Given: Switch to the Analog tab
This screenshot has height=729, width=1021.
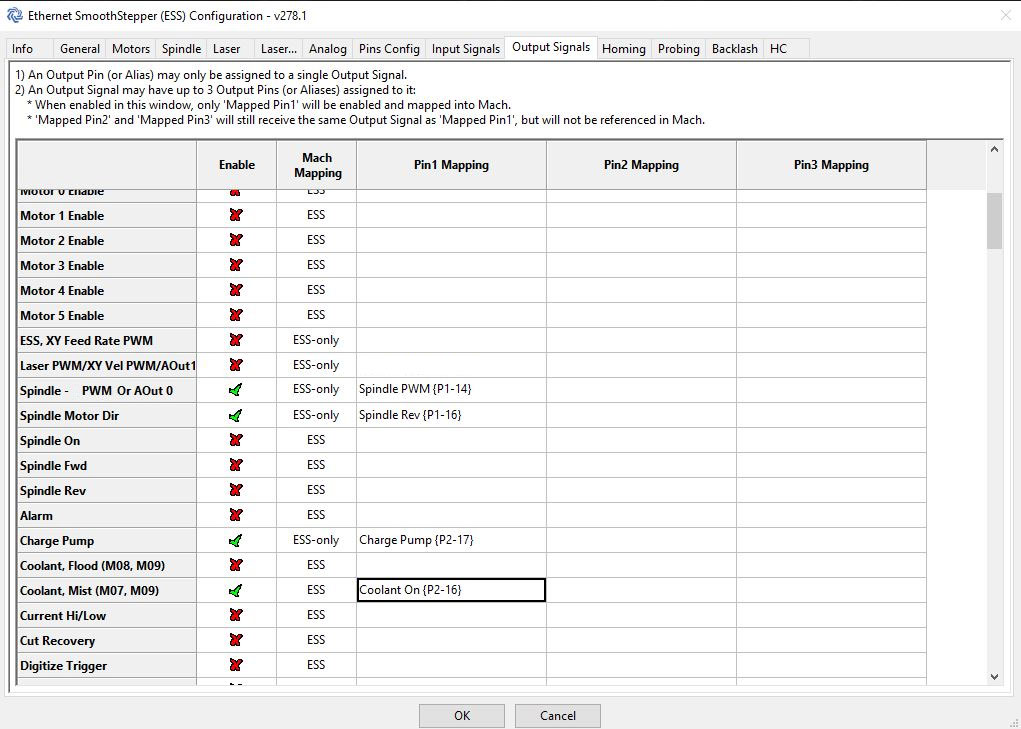Looking at the screenshot, I should click(328, 49).
